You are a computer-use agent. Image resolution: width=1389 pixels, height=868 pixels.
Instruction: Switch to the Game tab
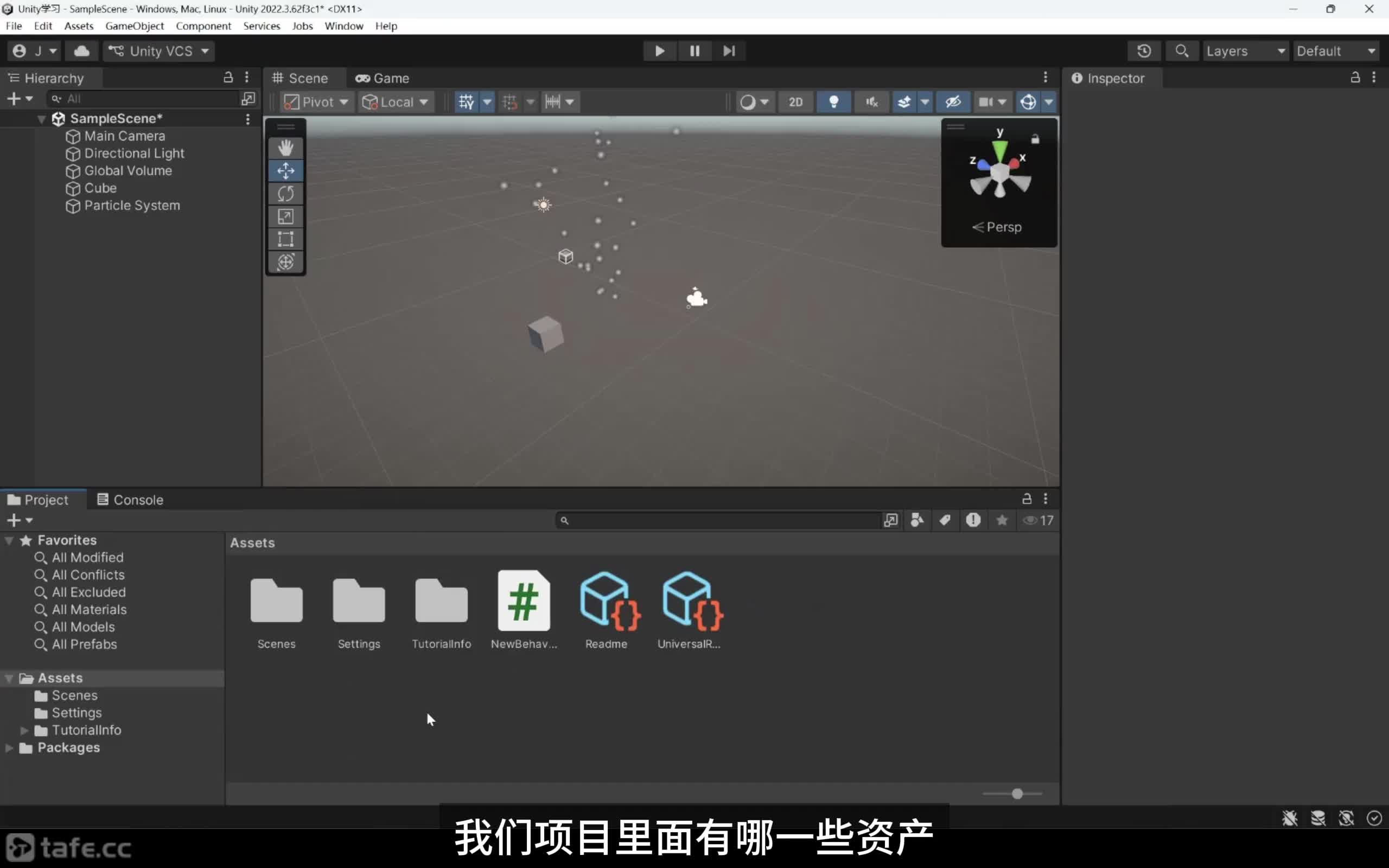[x=383, y=78]
